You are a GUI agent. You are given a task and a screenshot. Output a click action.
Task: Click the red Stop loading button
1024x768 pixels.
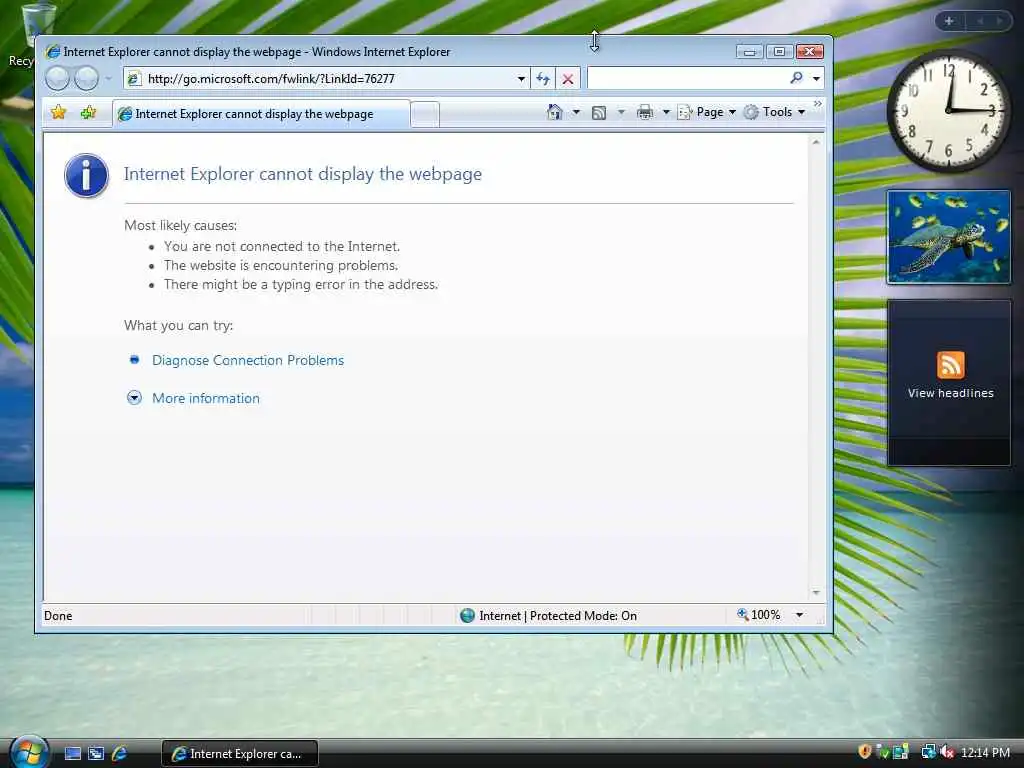(568, 79)
